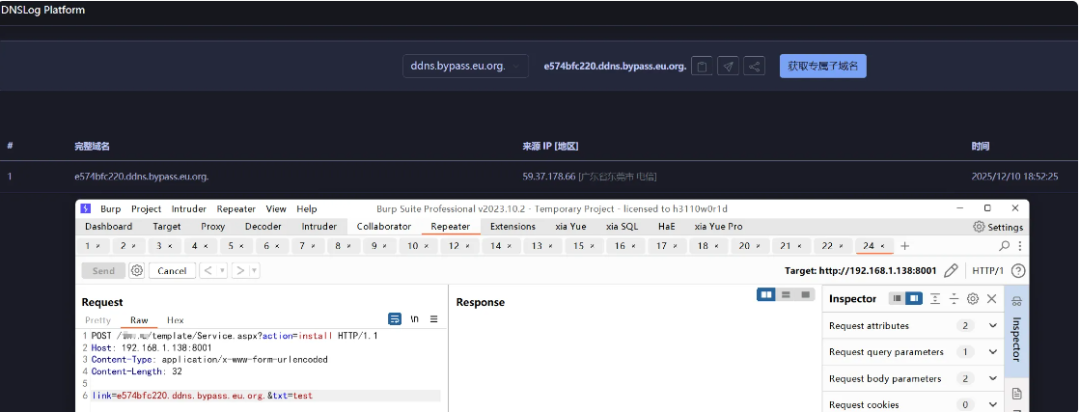Click the blue get subdomain button
This screenshot has height=412, width=1080.
point(823,66)
